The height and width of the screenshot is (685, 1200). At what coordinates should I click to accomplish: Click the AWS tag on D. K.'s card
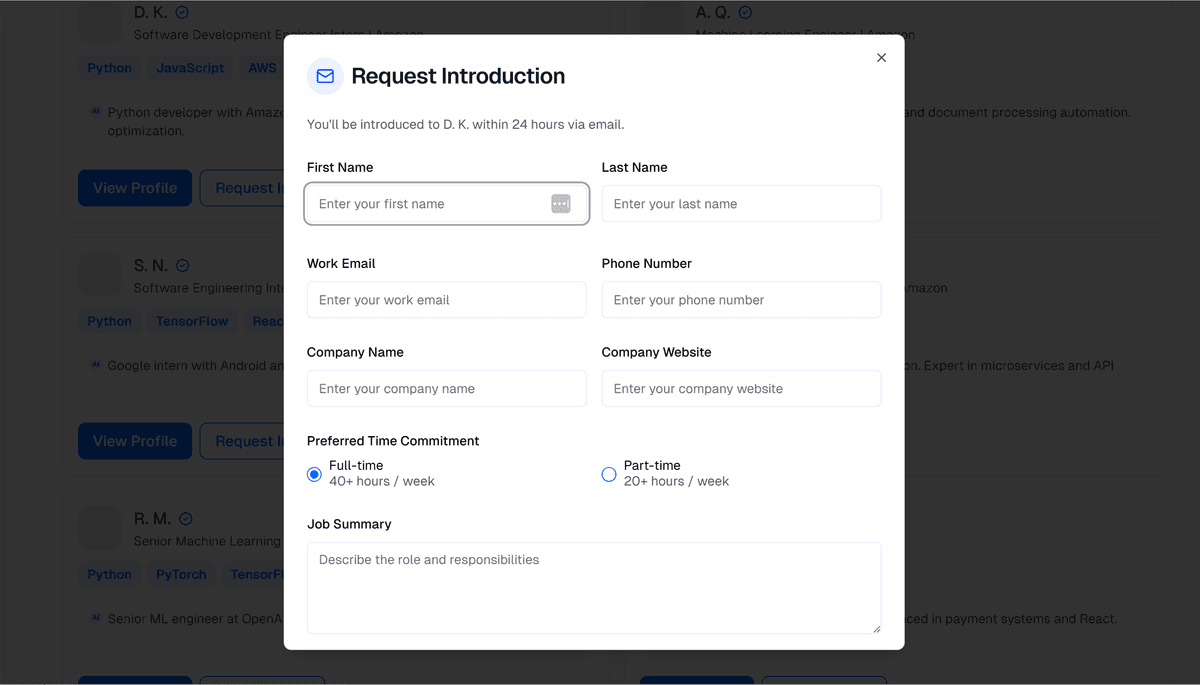(x=262, y=68)
